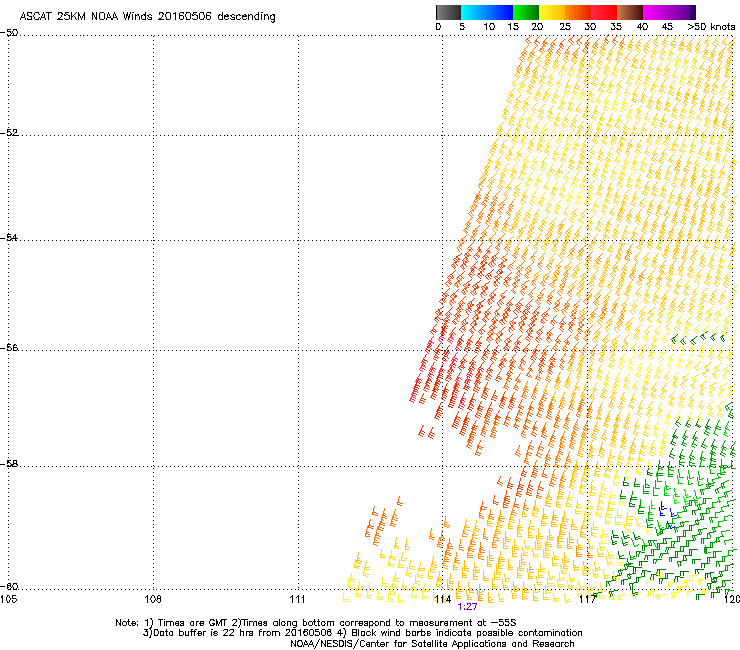Screen dimensions: 740x650
Task: Click longitude label '114'
Action: [x=443, y=599]
